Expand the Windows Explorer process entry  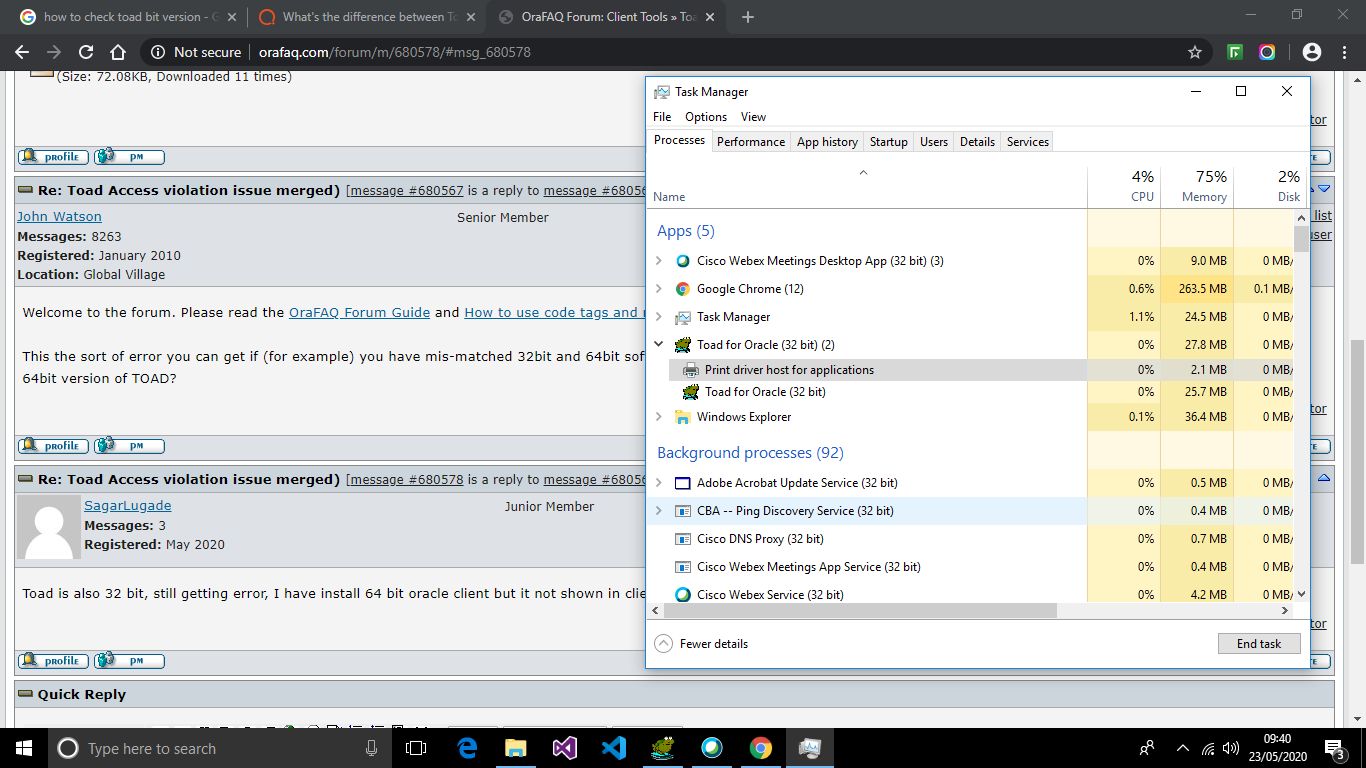(658, 417)
